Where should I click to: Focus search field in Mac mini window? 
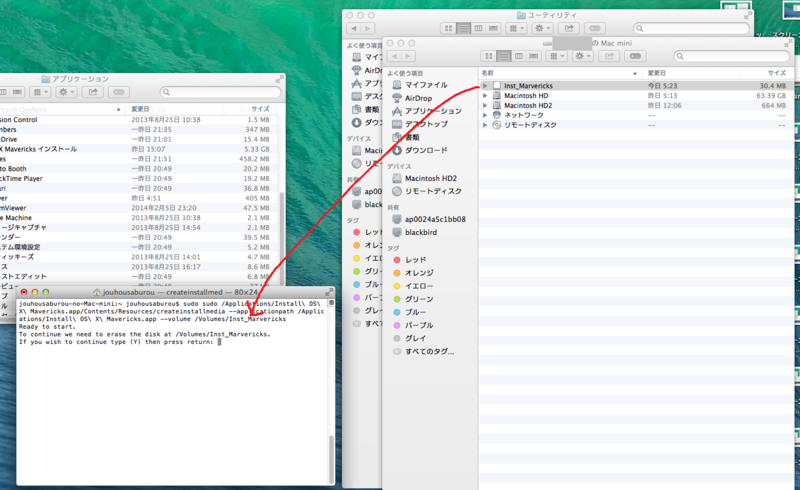[x=731, y=56]
